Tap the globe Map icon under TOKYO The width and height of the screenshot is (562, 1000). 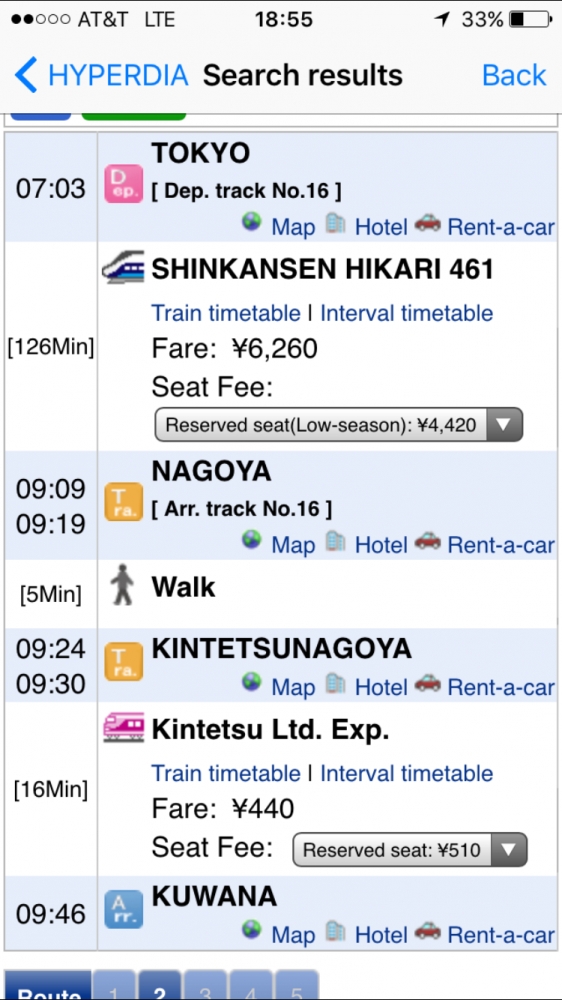(252, 222)
